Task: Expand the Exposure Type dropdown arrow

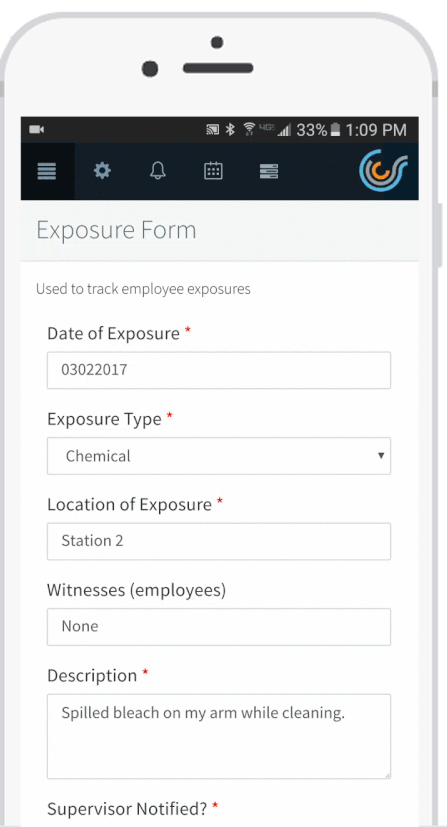Action: pyautogui.click(x=381, y=456)
